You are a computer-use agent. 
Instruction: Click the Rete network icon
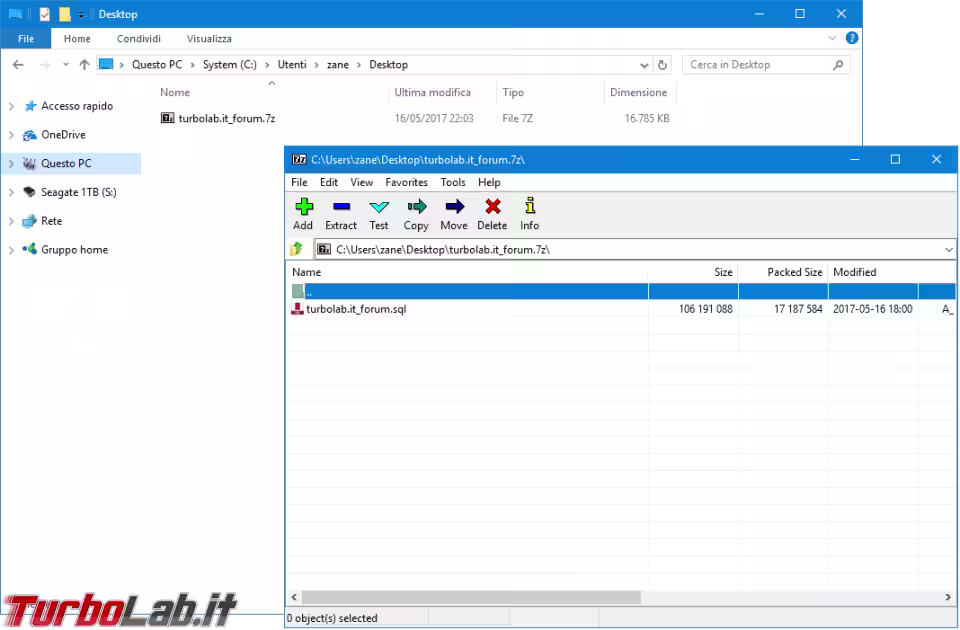(29, 221)
